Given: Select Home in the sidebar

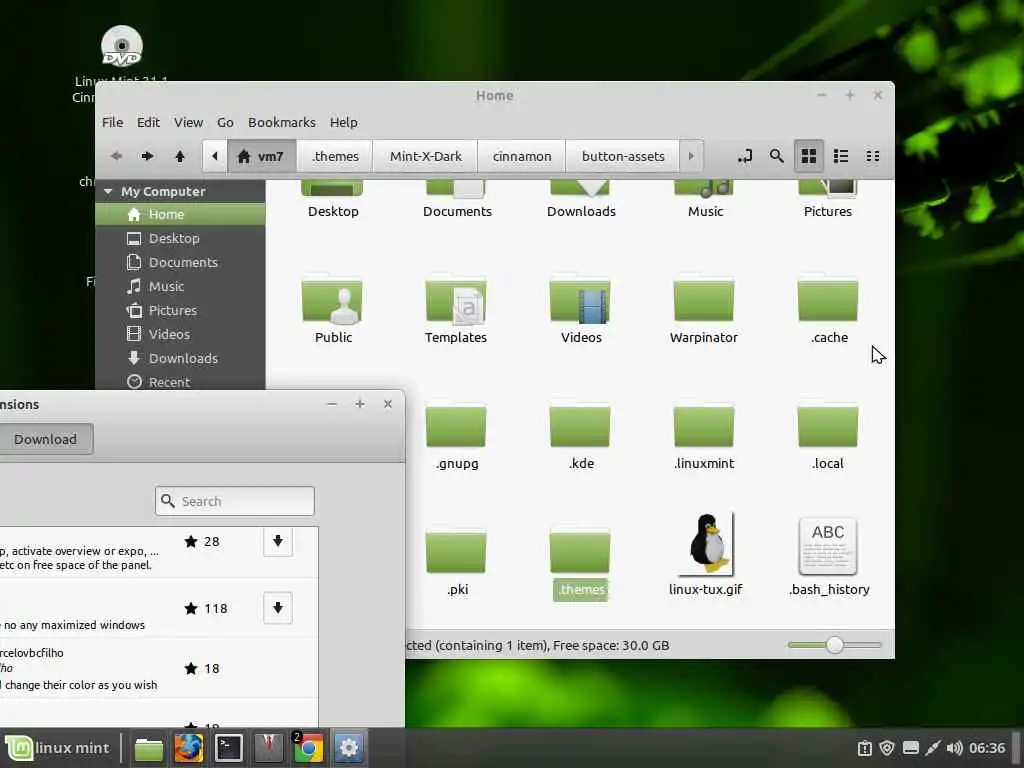Looking at the screenshot, I should (180, 214).
